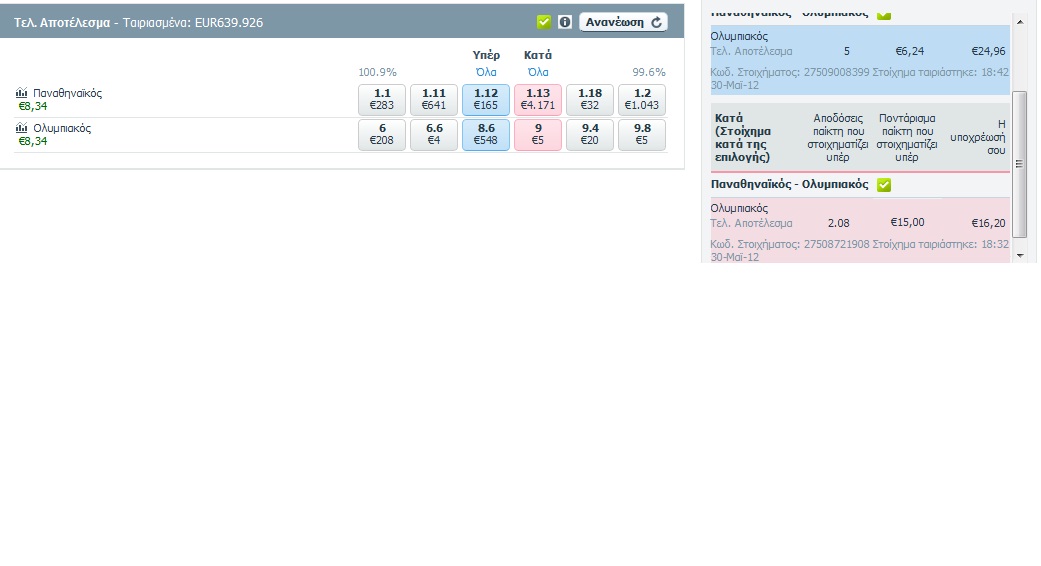
Task: Click the Ολυμπιακός team name in market
Action: tap(62, 128)
